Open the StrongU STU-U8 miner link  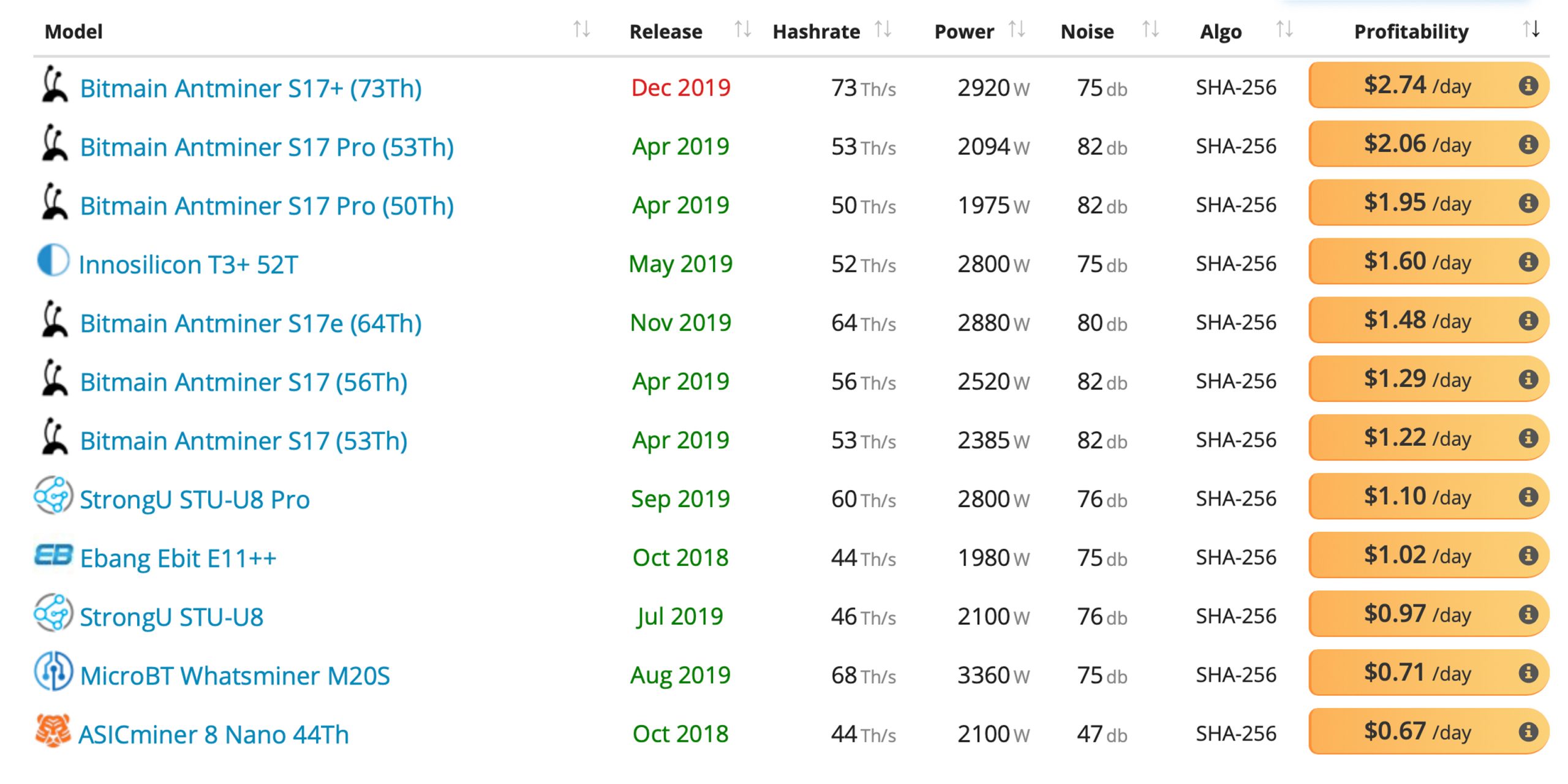click(x=171, y=617)
